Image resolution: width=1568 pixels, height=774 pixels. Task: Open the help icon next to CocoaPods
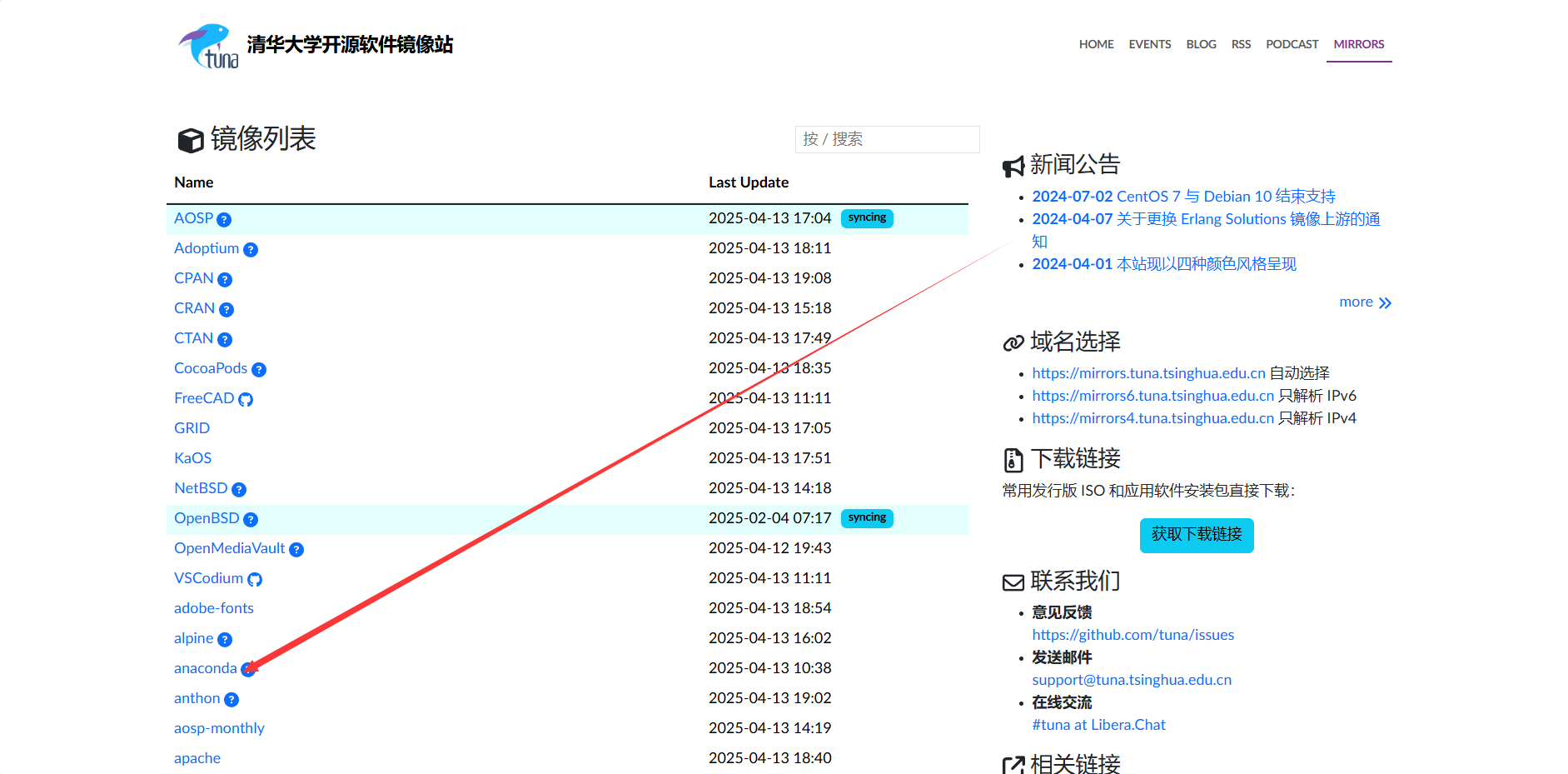pos(259,370)
